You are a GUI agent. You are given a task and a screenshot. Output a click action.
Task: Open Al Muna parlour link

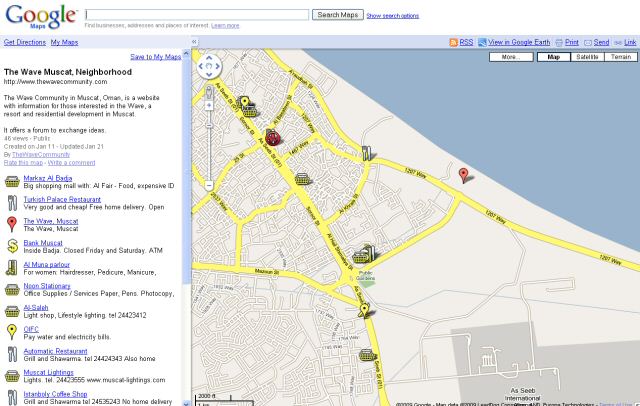coord(47,265)
